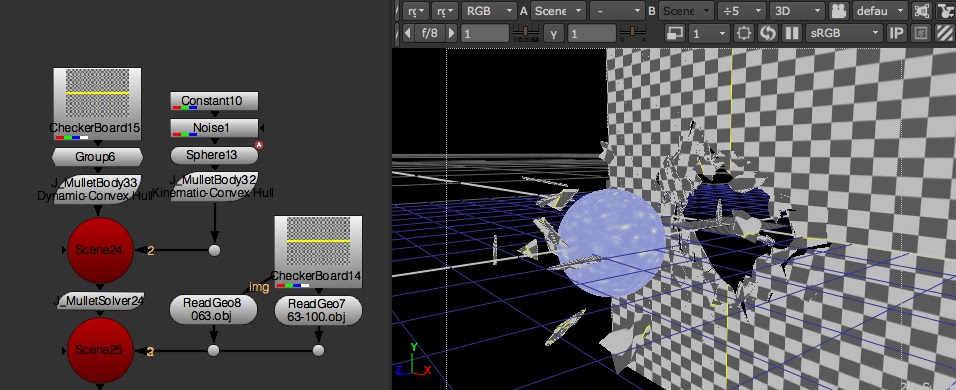Decrease gain with left f-stop arrow

click(407, 33)
